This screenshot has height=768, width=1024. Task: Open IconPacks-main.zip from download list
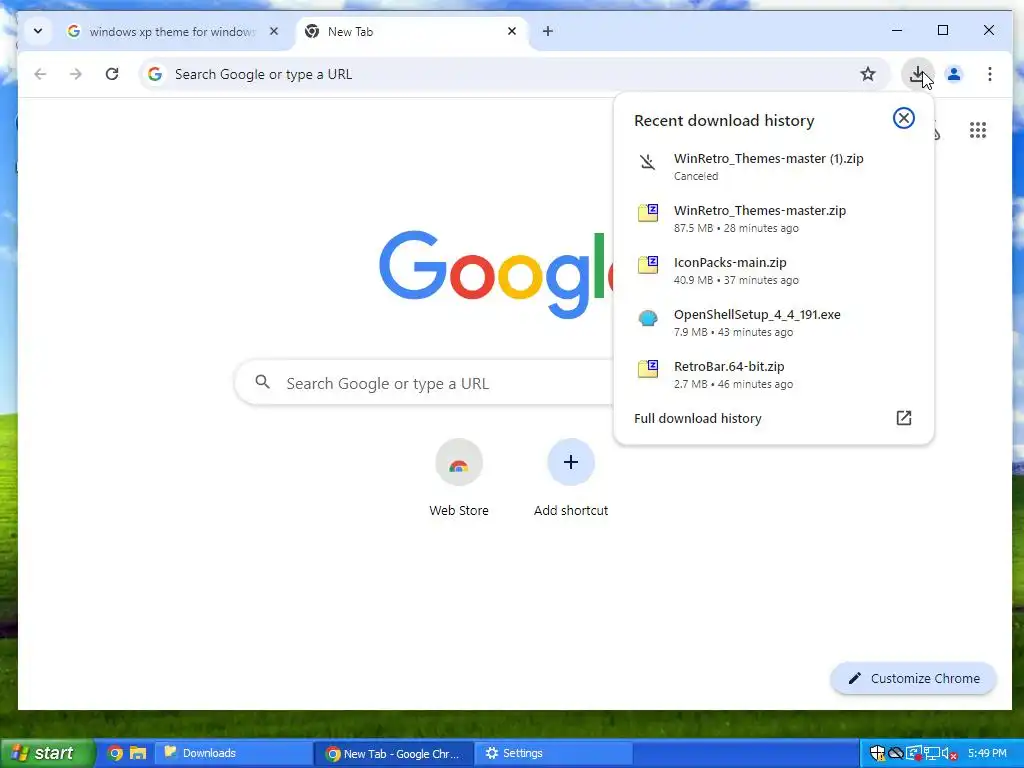pyautogui.click(x=774, y=270)
